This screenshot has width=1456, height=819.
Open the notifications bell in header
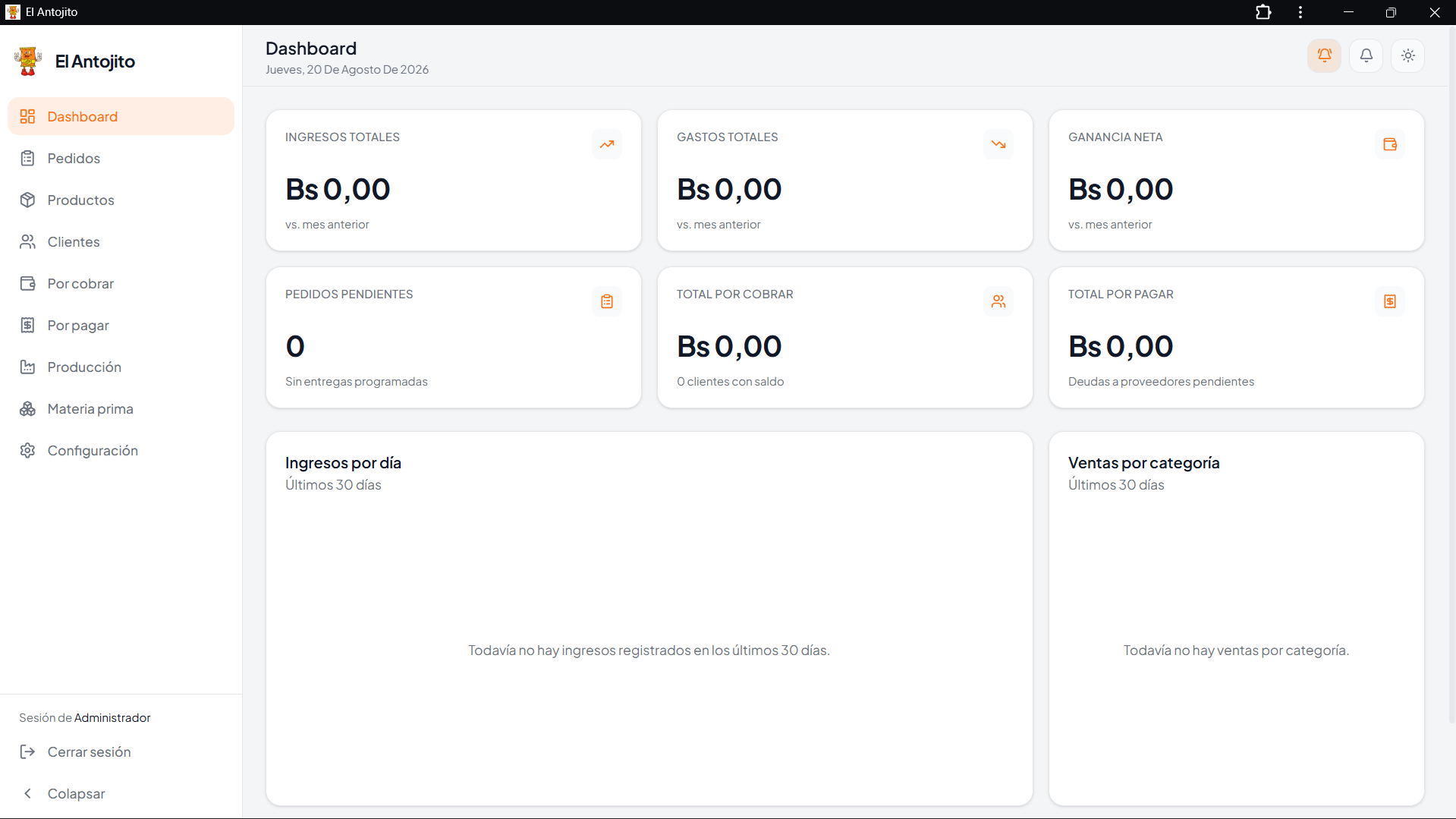click(1366, 55)
